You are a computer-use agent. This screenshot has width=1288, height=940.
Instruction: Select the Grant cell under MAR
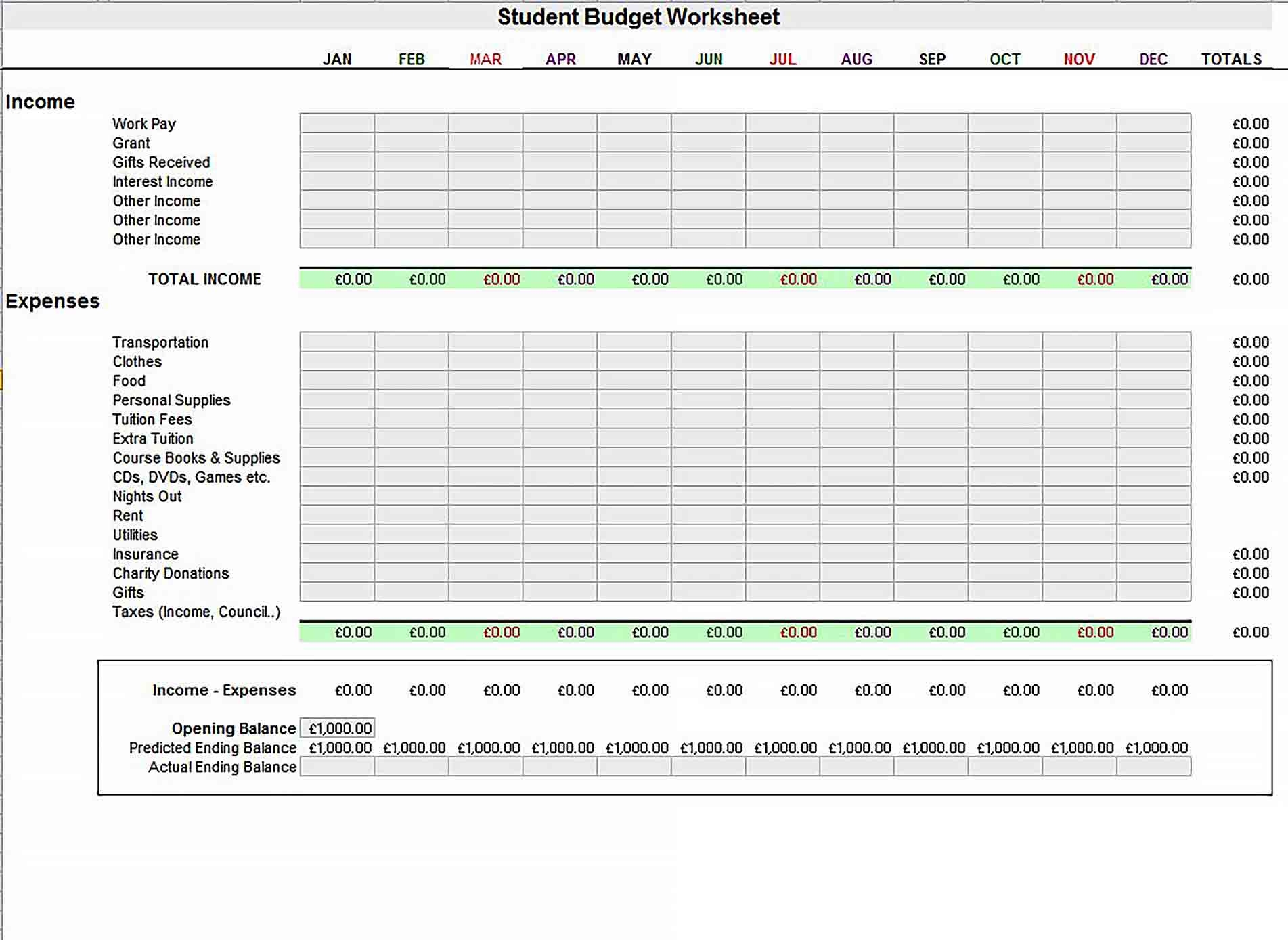tap(485, 143)
